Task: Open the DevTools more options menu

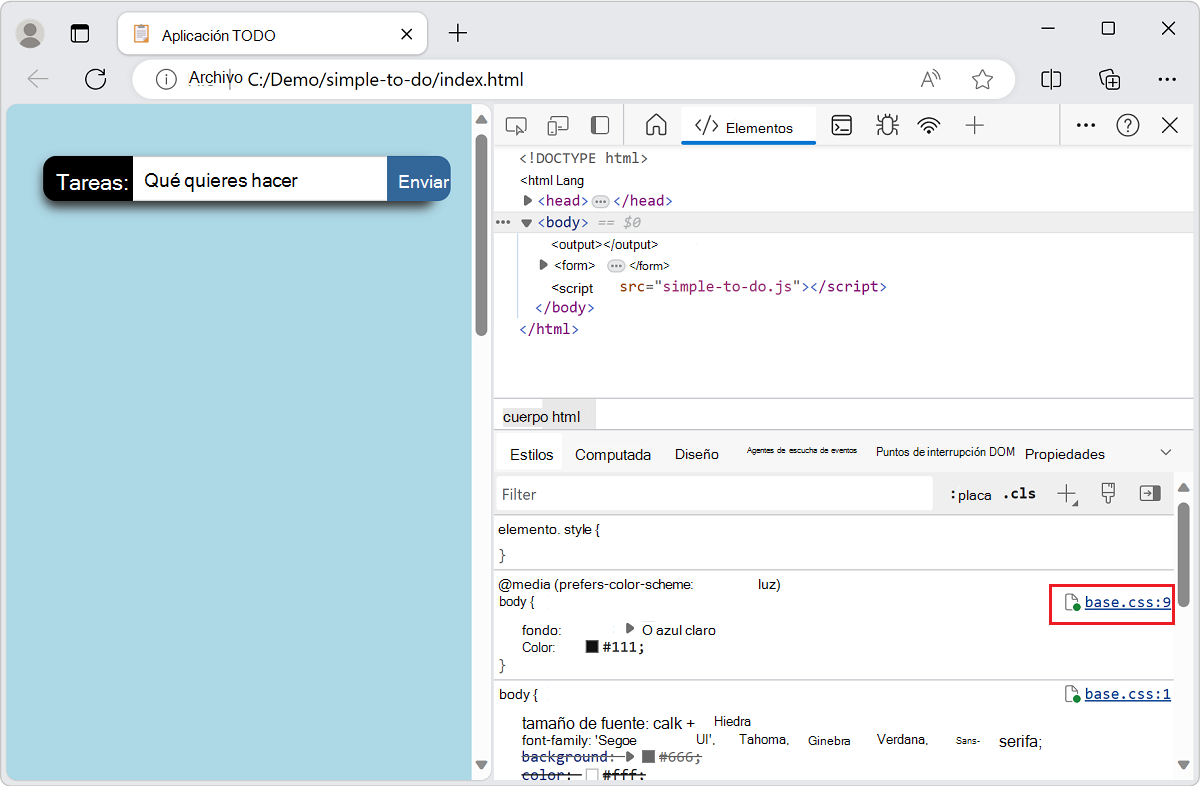Action: click(1086, 125)
